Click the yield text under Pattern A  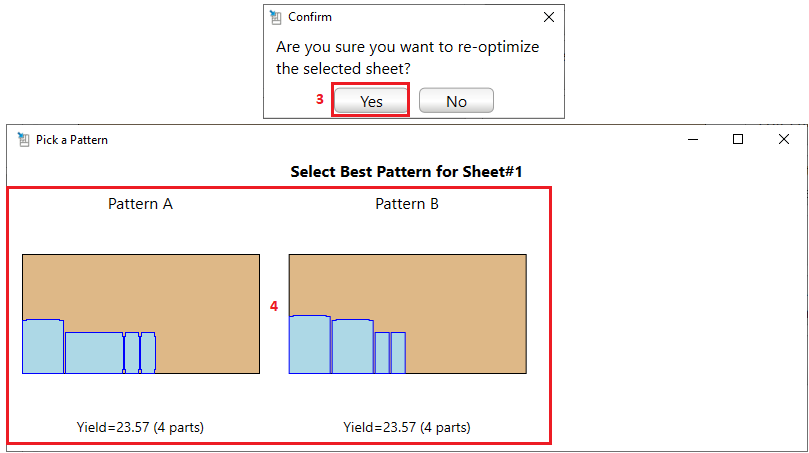pyautogui.click(x=140, y=427)
